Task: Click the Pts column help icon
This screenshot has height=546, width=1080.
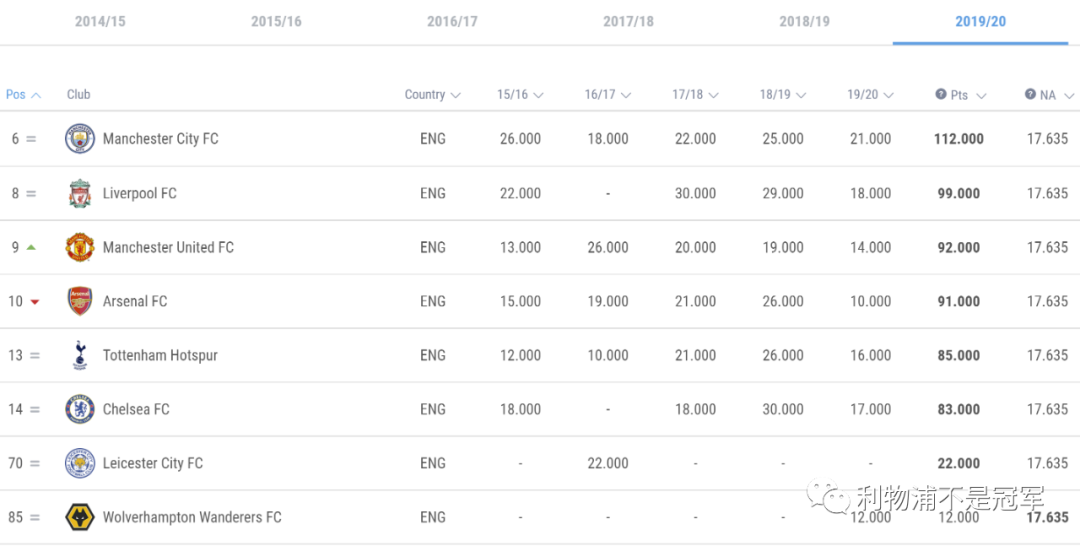Action: point(941,94)
